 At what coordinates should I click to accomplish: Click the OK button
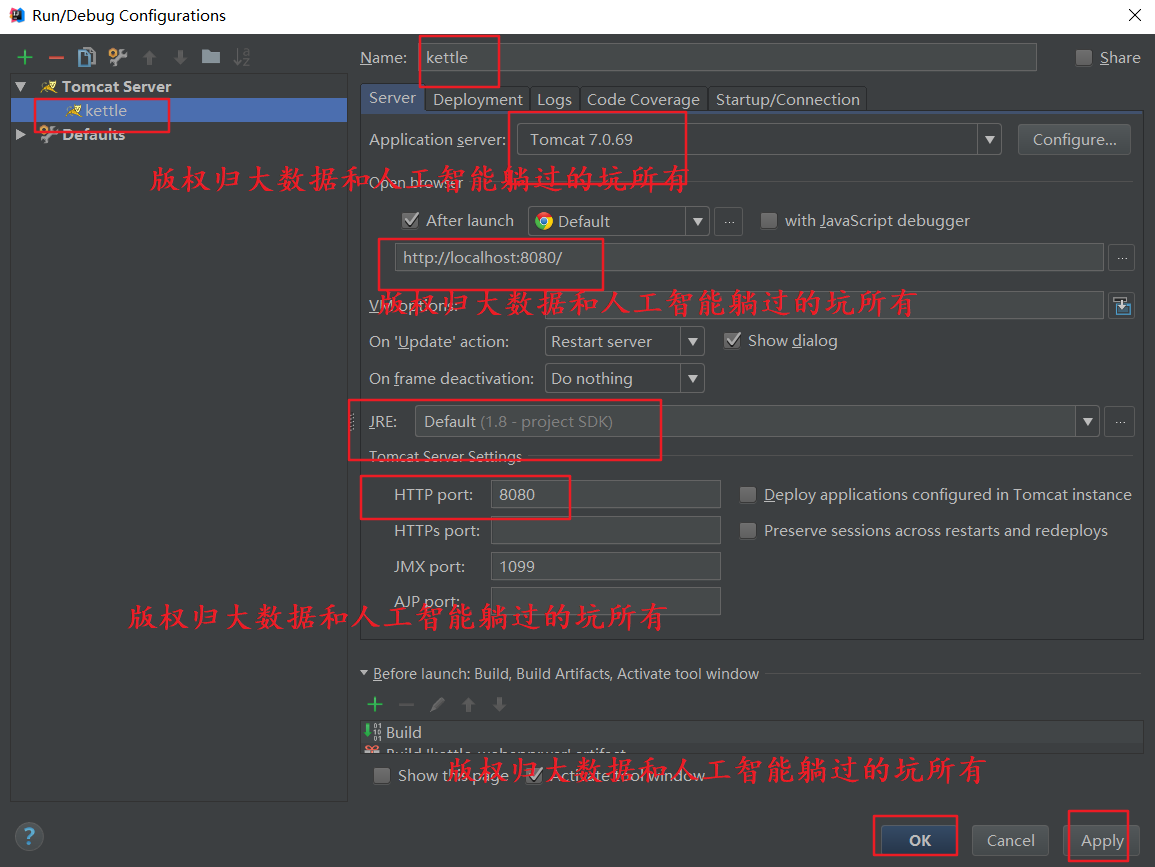point(919,840)
